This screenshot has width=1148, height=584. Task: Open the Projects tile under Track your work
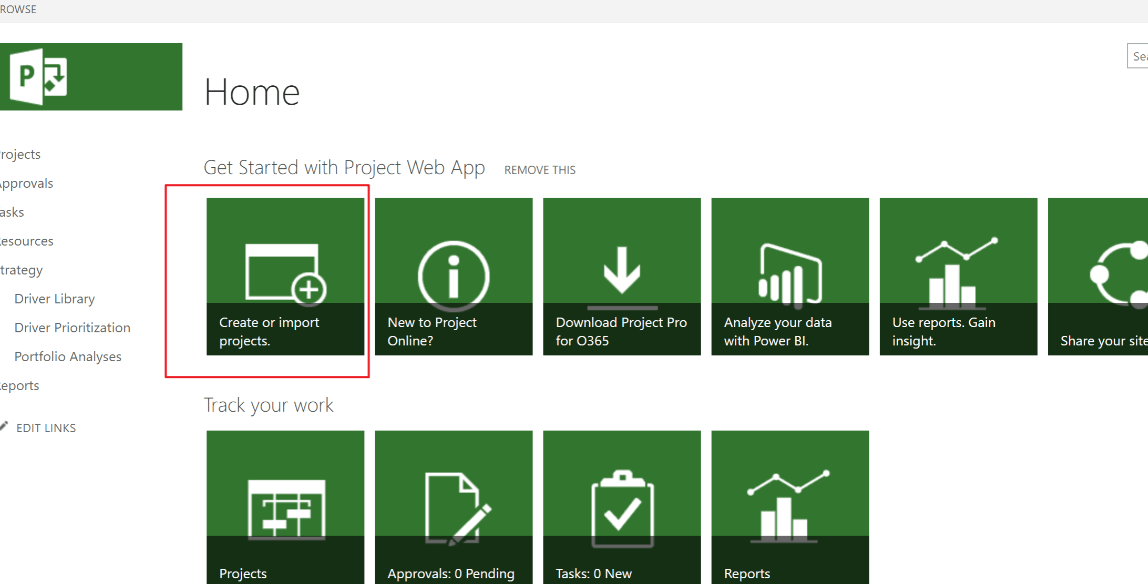click(x=286, y=507)
